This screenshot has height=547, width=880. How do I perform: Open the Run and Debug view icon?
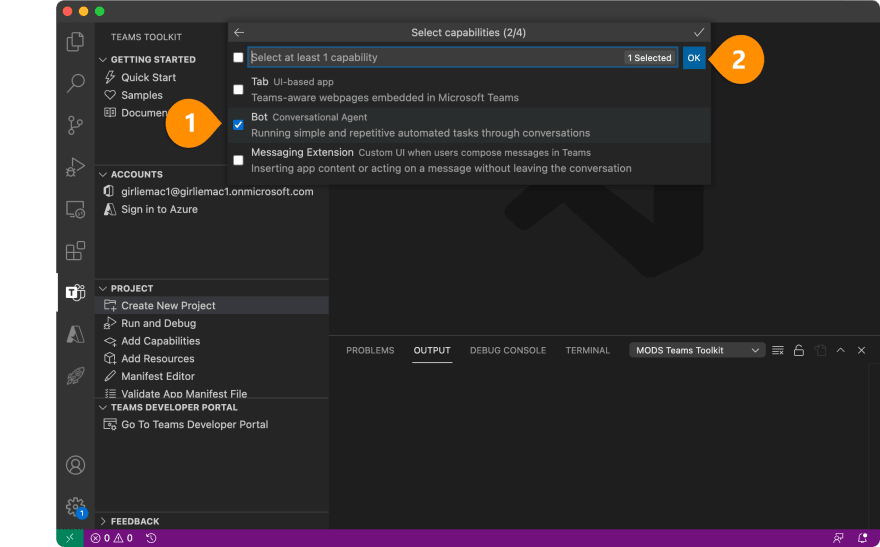75,167
